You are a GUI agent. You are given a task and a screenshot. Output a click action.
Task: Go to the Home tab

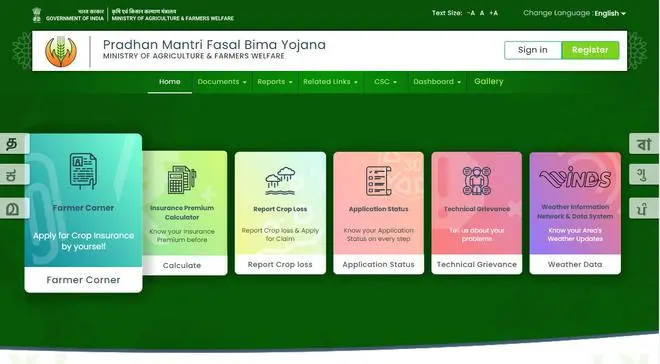click(170, 82)
